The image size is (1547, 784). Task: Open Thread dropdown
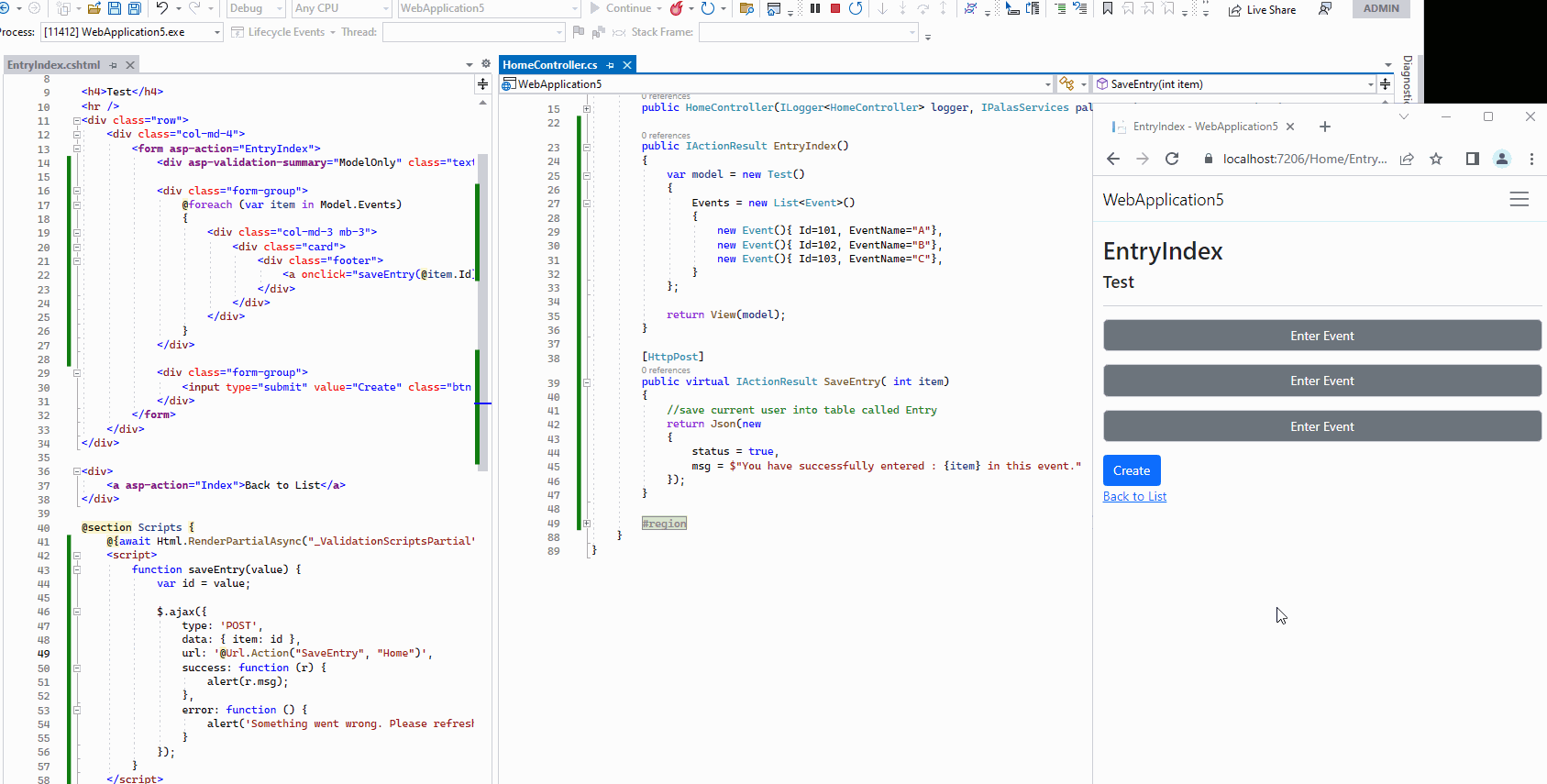pos(474,32)
